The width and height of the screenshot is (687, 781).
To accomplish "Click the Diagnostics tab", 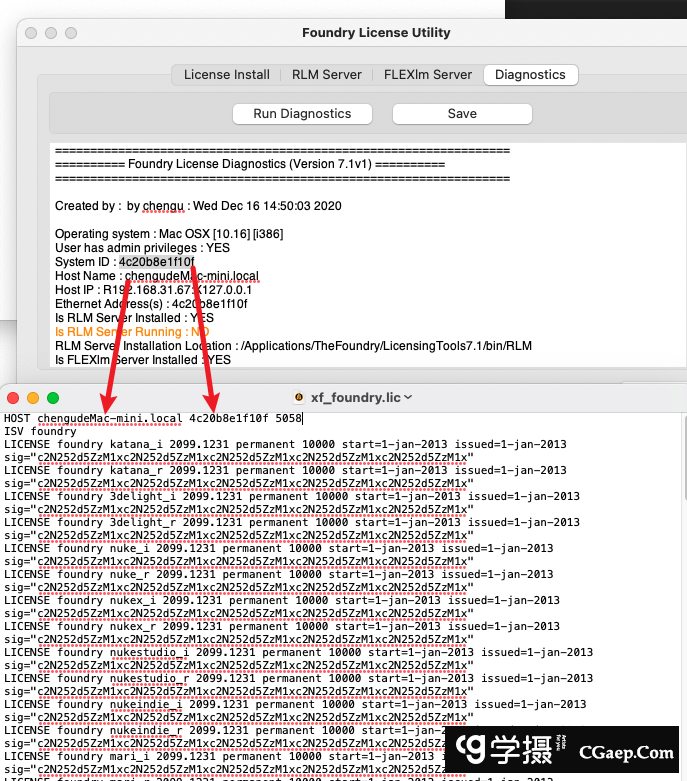I will [x=530, y=75].
